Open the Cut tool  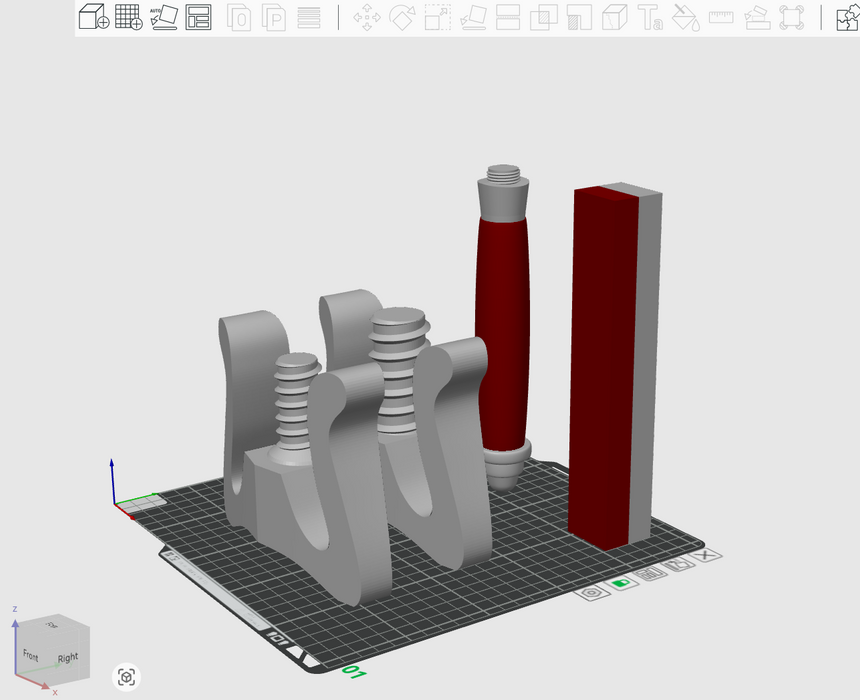pos(508,17)
